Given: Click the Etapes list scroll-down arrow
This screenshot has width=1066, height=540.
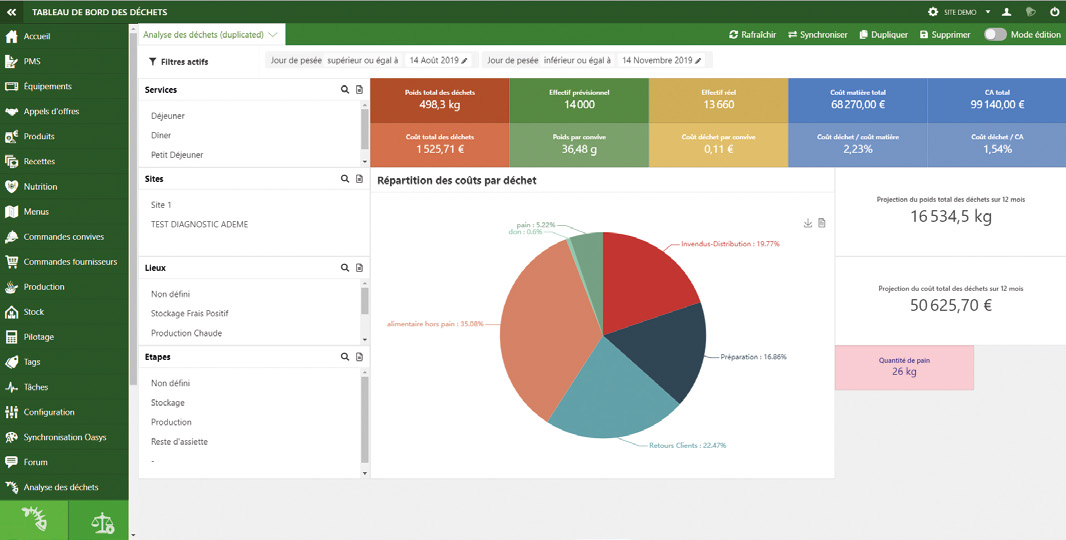Looking at the screenshot, I should [365, 473].
